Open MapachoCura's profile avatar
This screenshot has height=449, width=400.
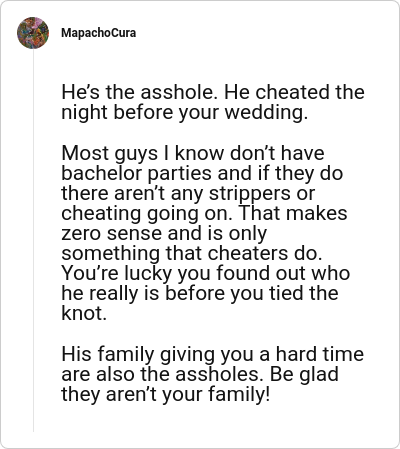(33, 33)
